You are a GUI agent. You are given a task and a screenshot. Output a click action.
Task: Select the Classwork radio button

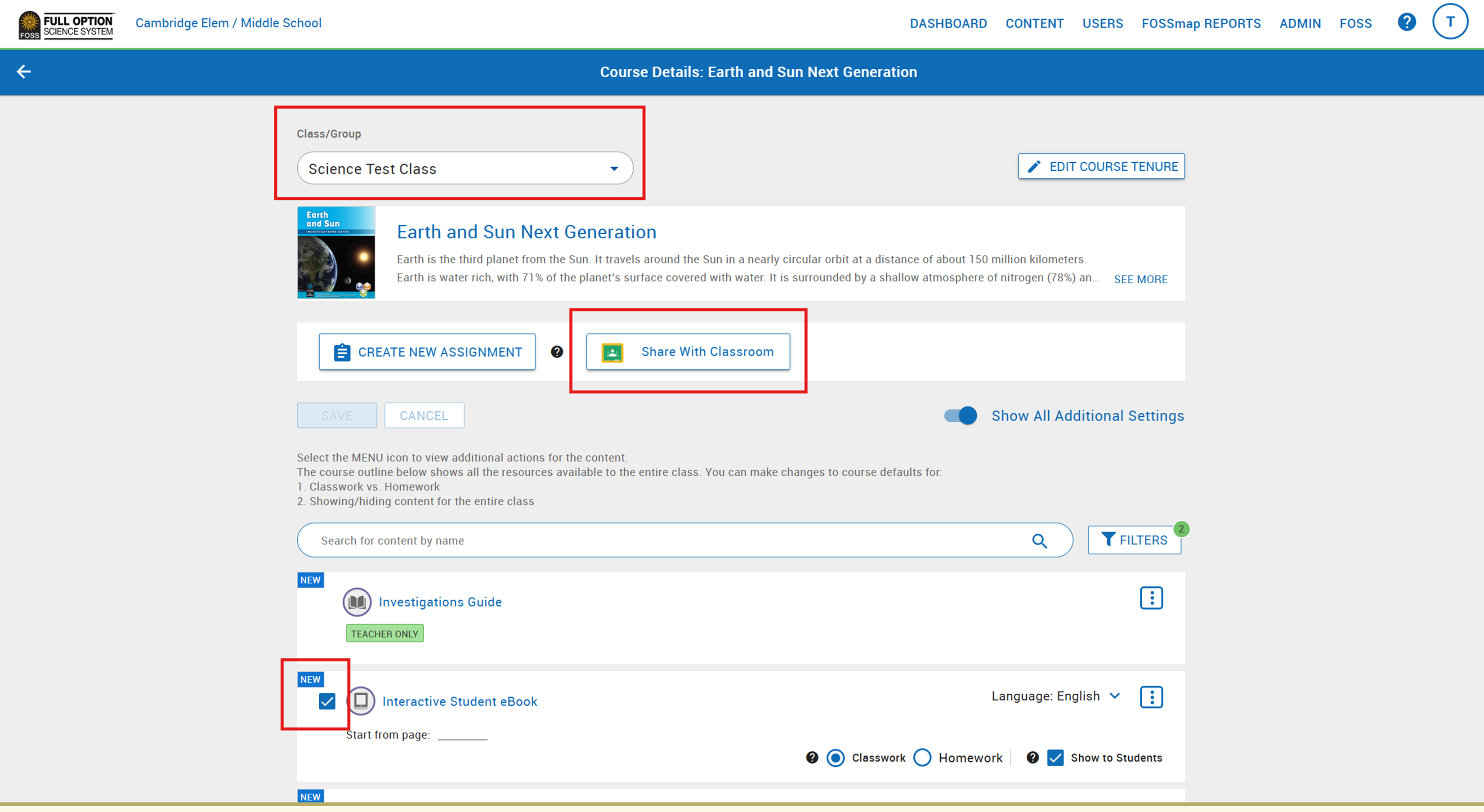coord(836,757)
